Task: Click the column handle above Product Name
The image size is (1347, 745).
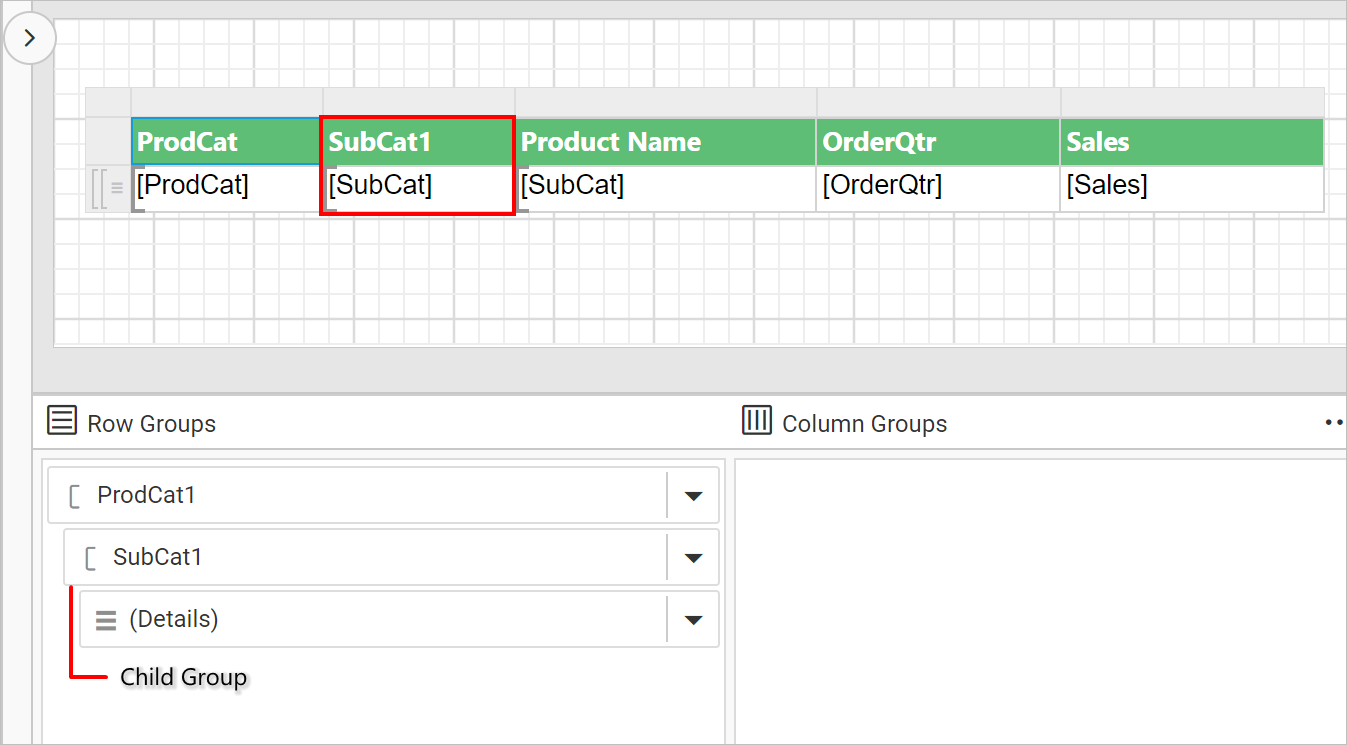Action: pos(666,102)
